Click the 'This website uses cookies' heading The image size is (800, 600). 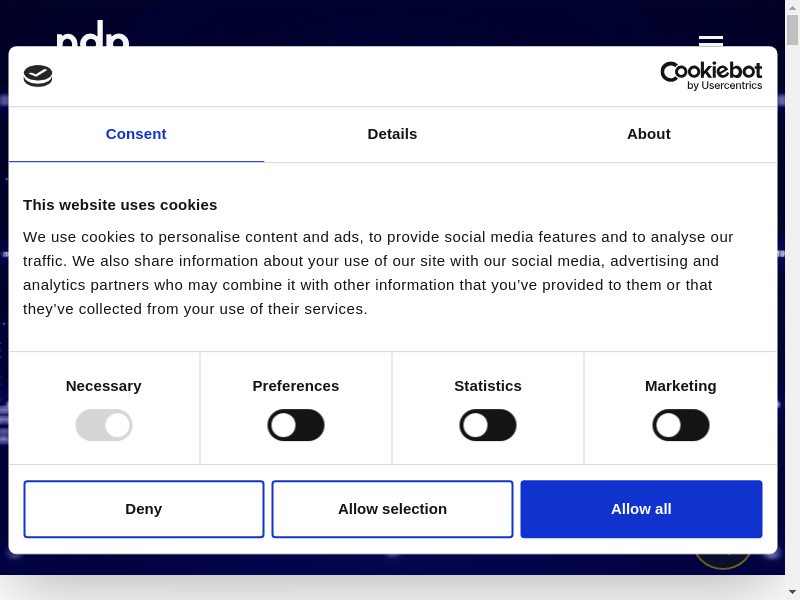[120, 205]
